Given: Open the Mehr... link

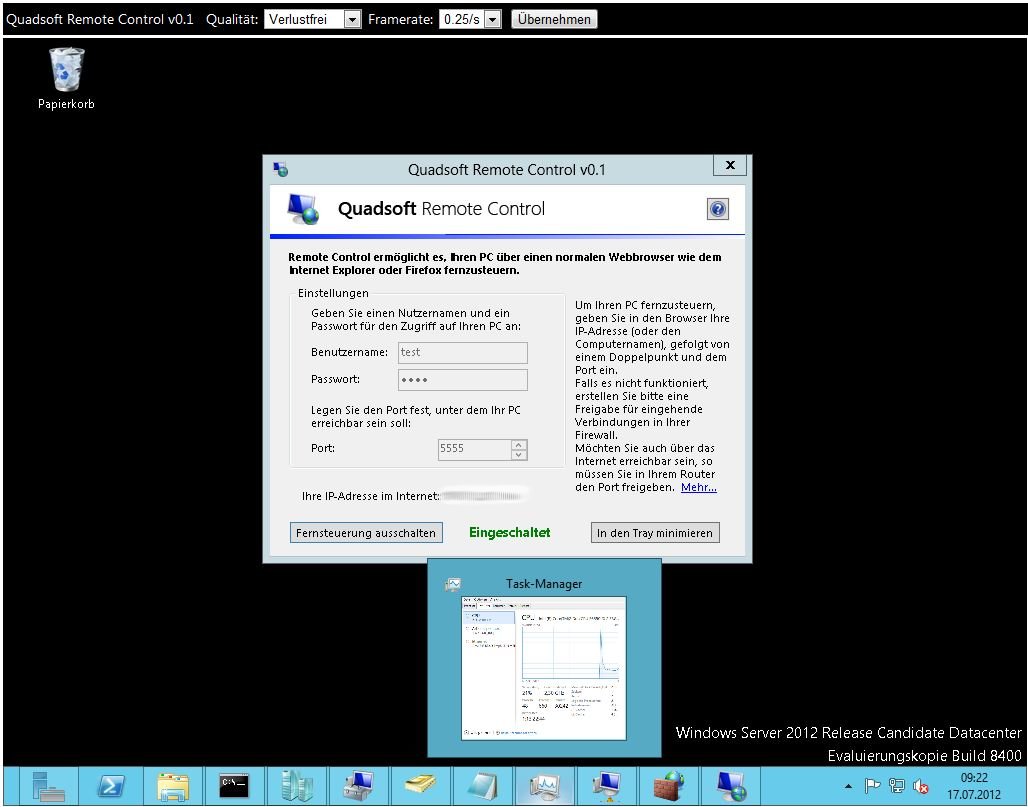Looking at the screenshot, I should (x=698, y=487).
